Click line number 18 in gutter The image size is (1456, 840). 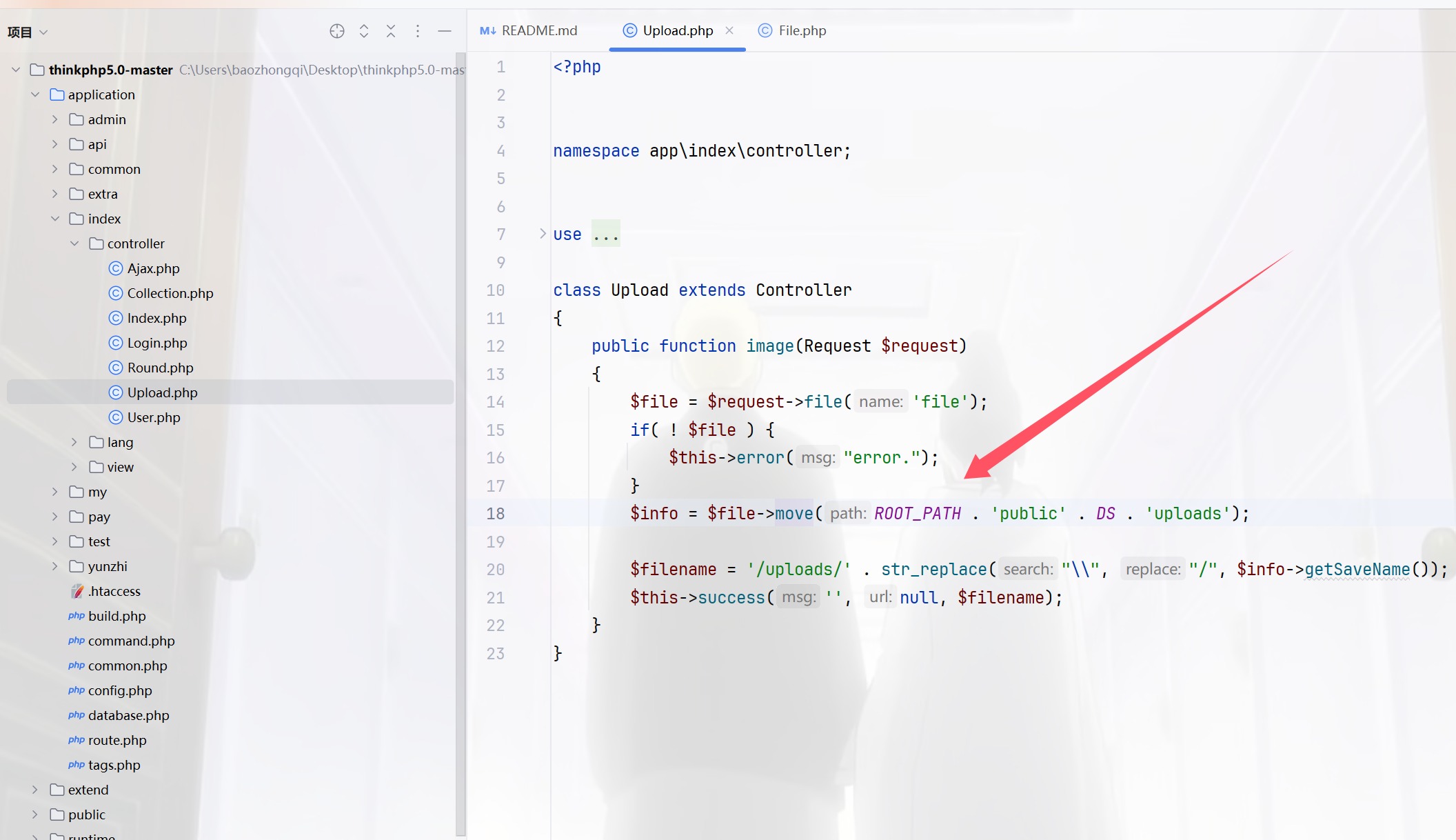click(495, 514)
